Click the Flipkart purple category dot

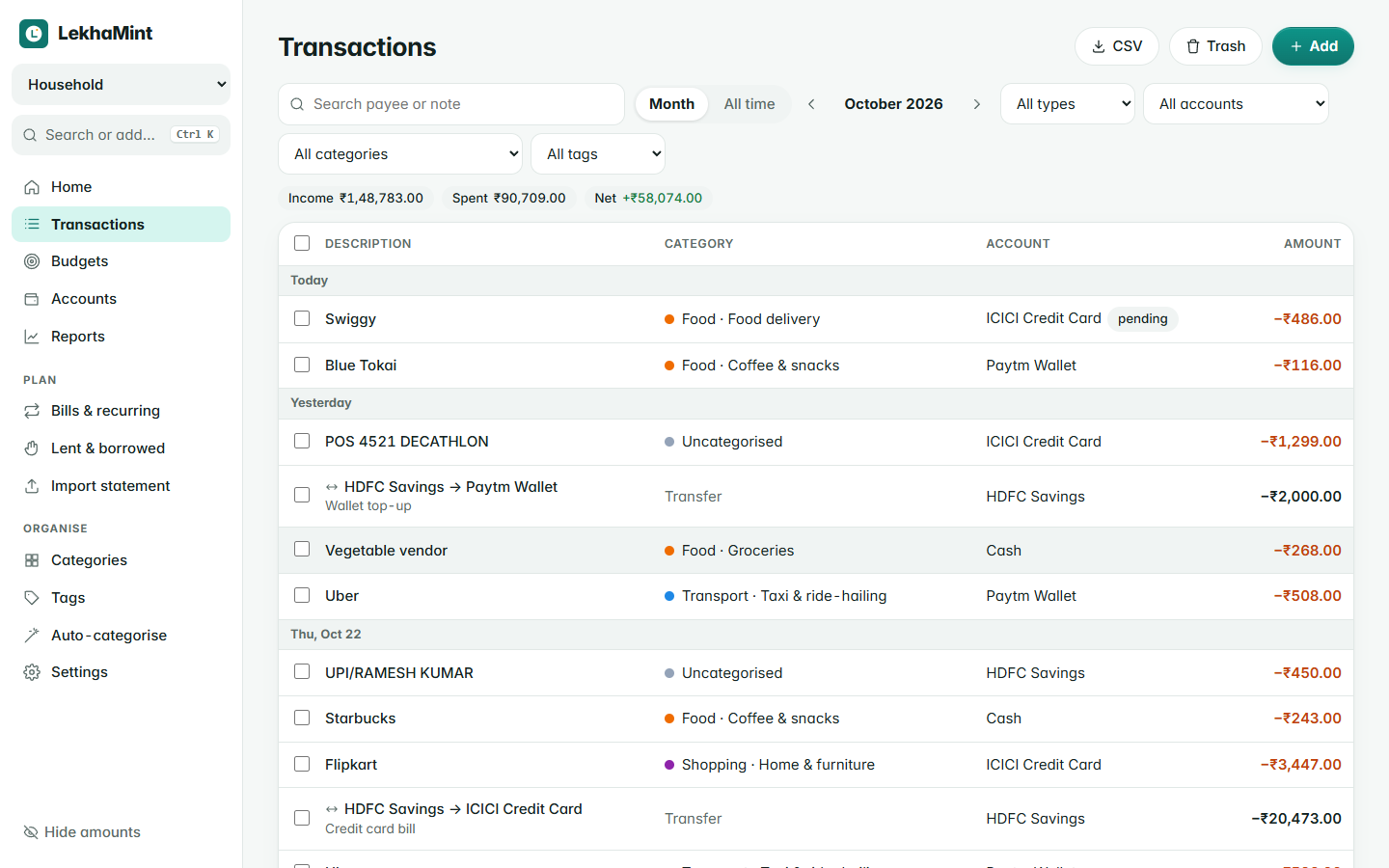tap(669, 765)
